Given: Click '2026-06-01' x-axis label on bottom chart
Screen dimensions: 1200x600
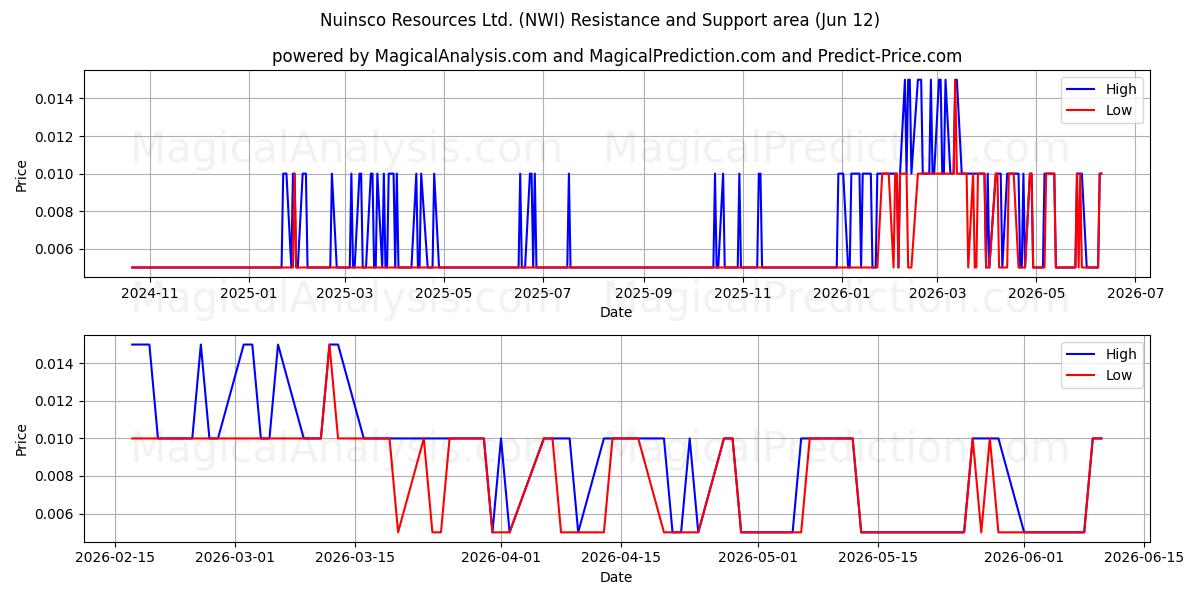Looking at the screenshot, I should pyautogui.click(x=1024, y=558).
